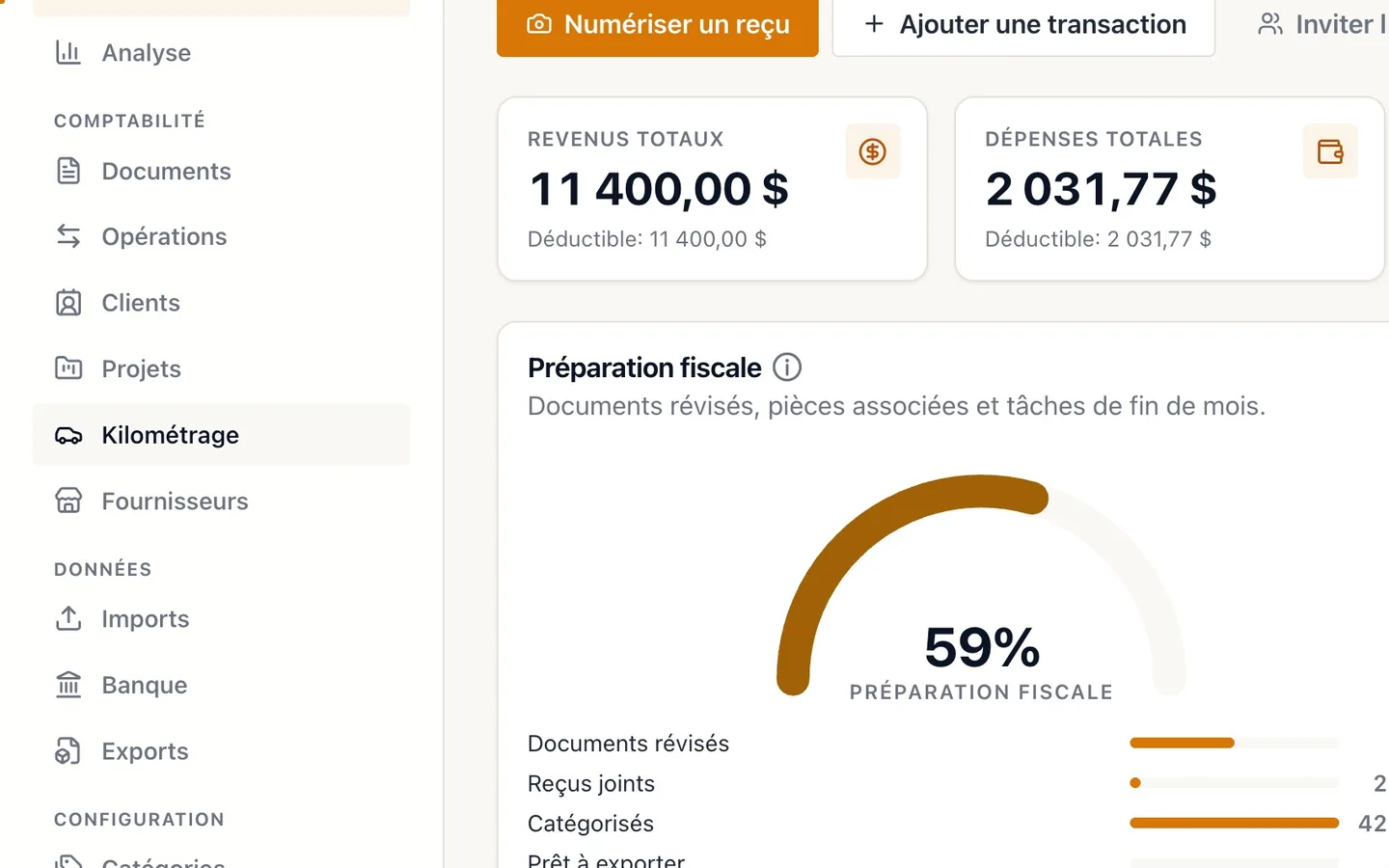Screen dimensions: 1389x868
Task: Click the Analyse bar chart icon
Action: [x=68, y=52]
